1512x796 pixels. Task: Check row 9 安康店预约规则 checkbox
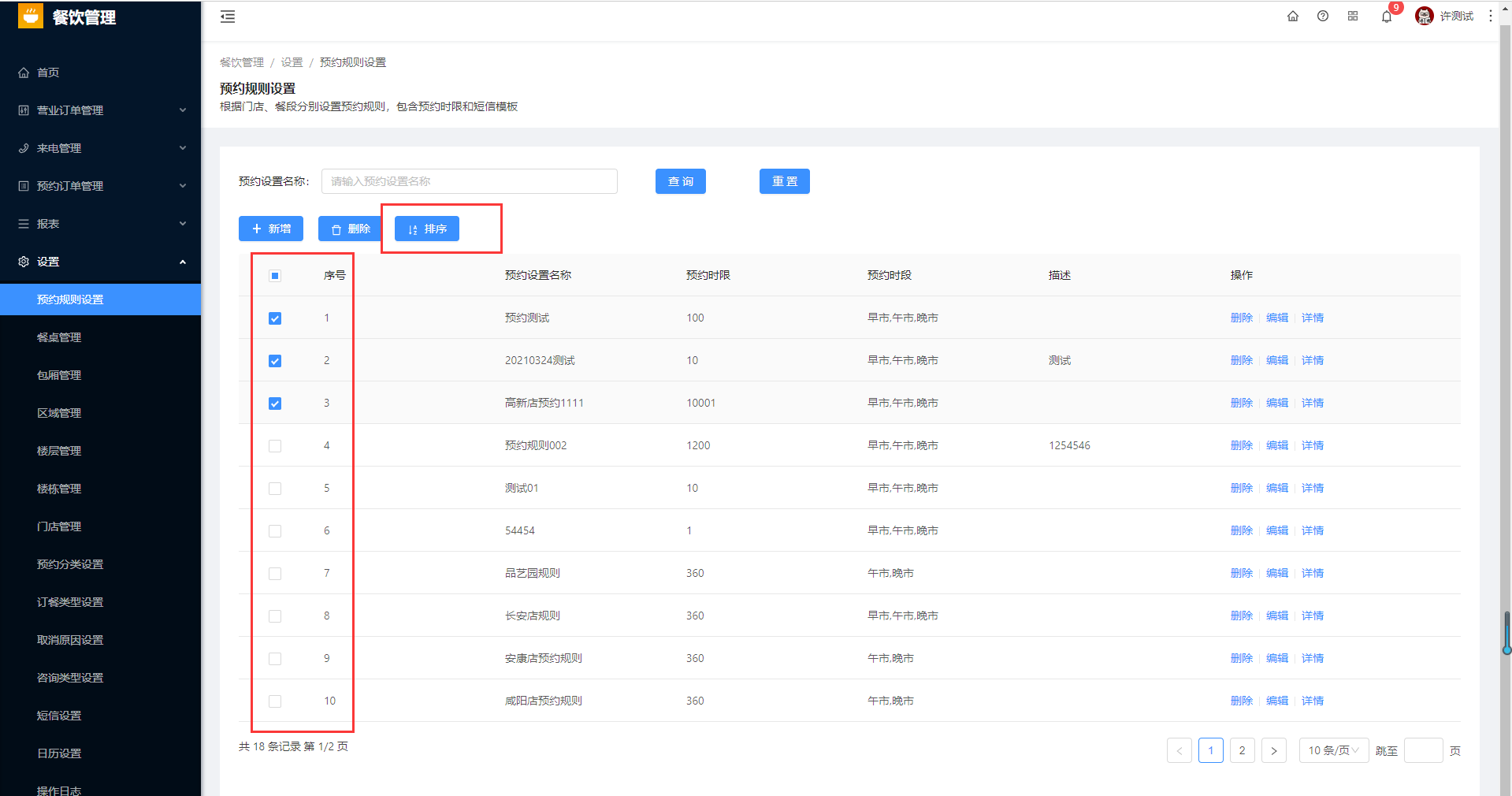[x=275, y=659]
